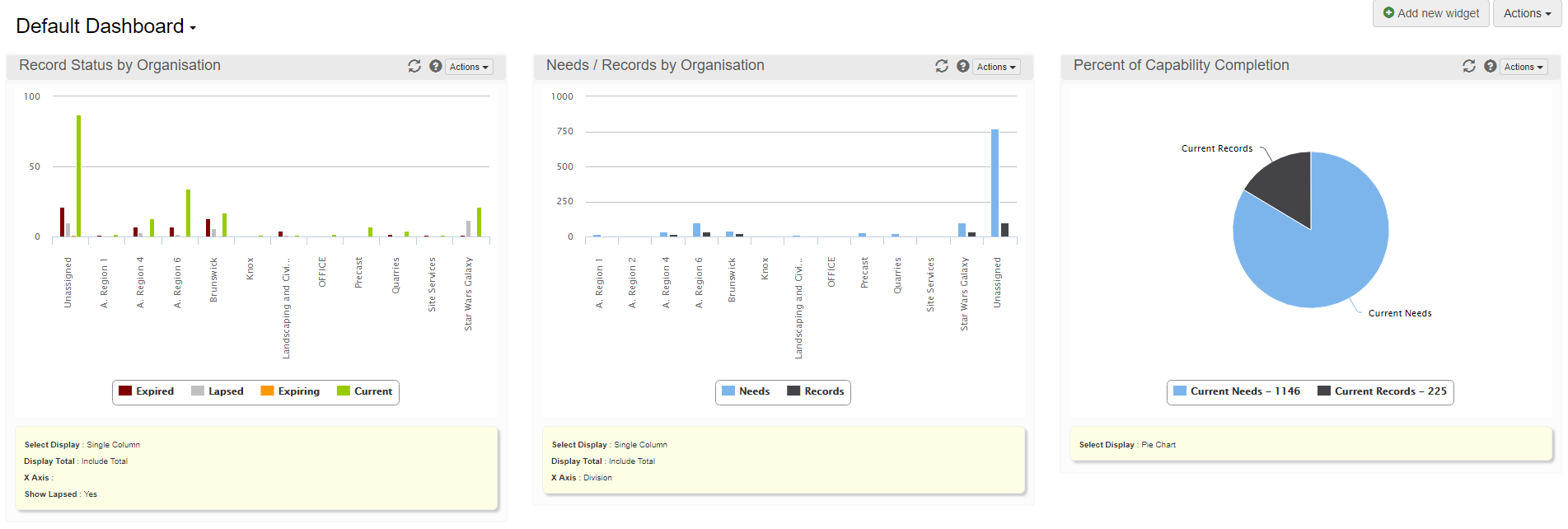This screenshot has width=1568, height=529.
Task: Click the Add new widget button
Action: point(1430,13)
